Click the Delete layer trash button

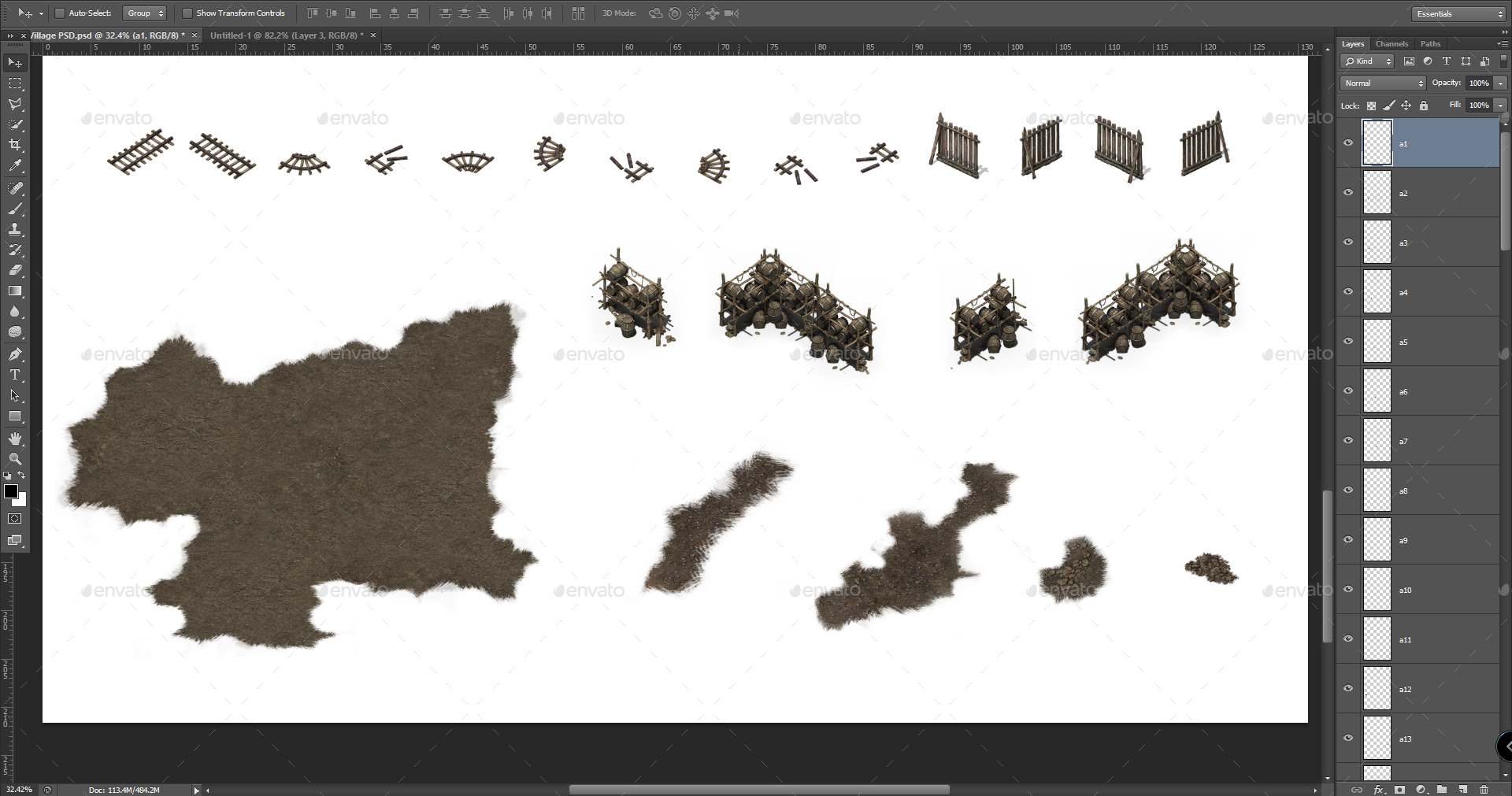[x=1484, y=790]
